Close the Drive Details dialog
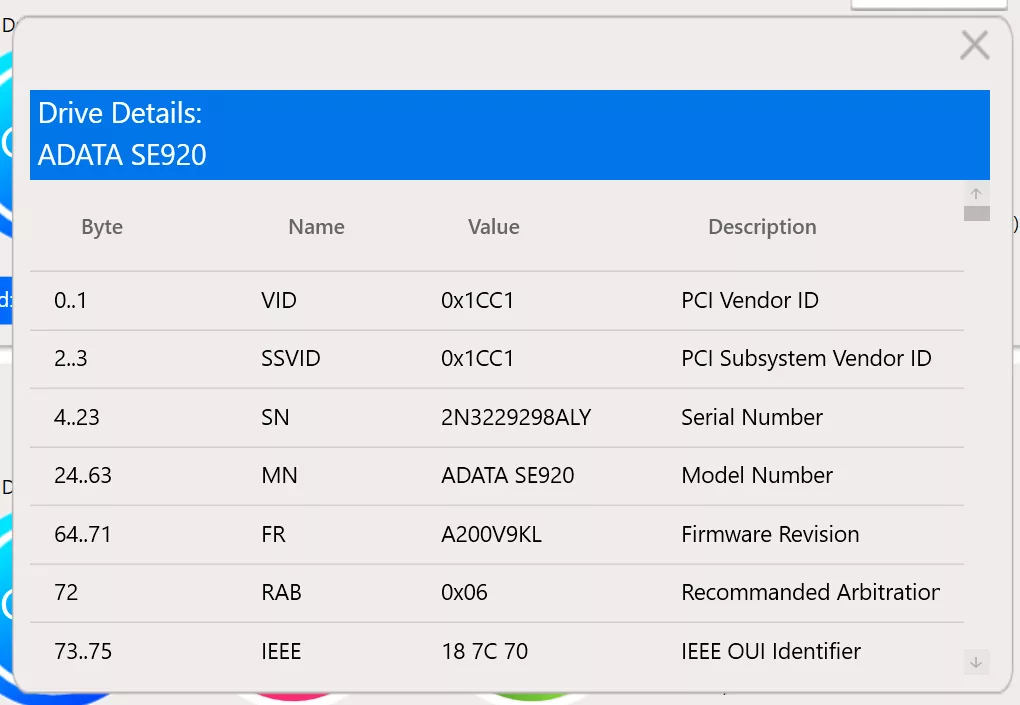The image size is (1020, 705). 974,46
